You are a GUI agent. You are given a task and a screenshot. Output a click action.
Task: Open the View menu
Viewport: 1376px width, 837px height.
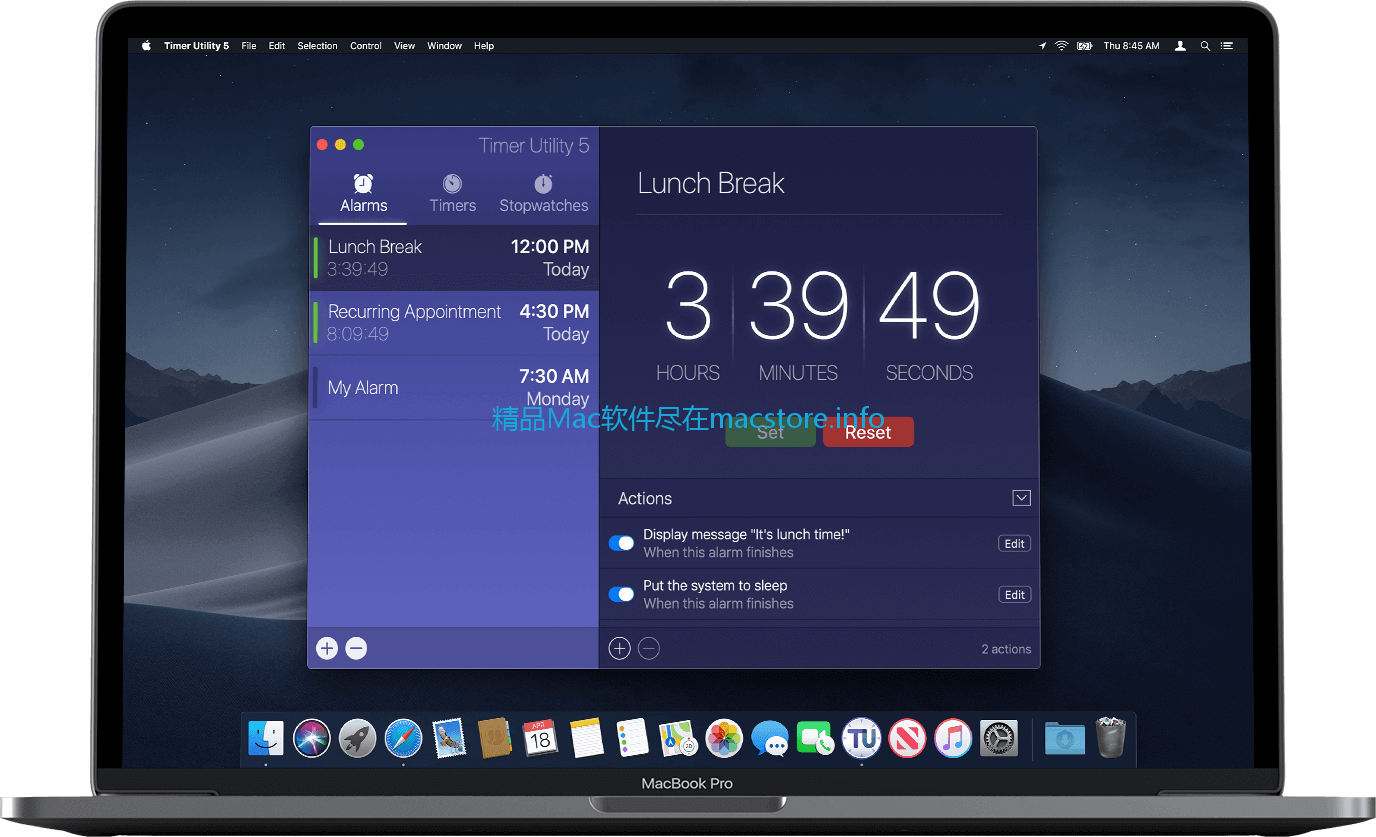coord(404,46)
